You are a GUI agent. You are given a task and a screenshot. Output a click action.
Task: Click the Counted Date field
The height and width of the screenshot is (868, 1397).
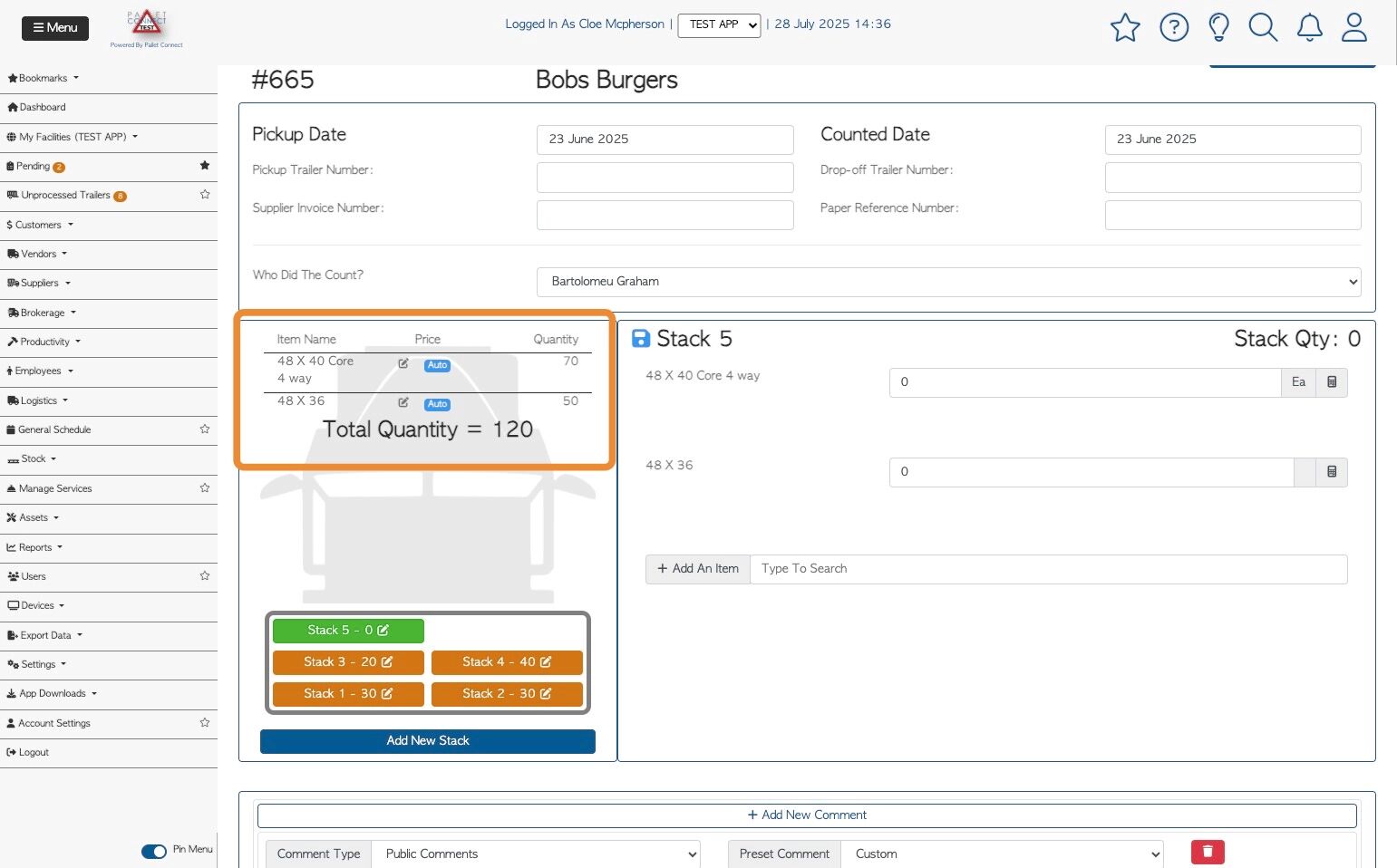click(1233, 140)
